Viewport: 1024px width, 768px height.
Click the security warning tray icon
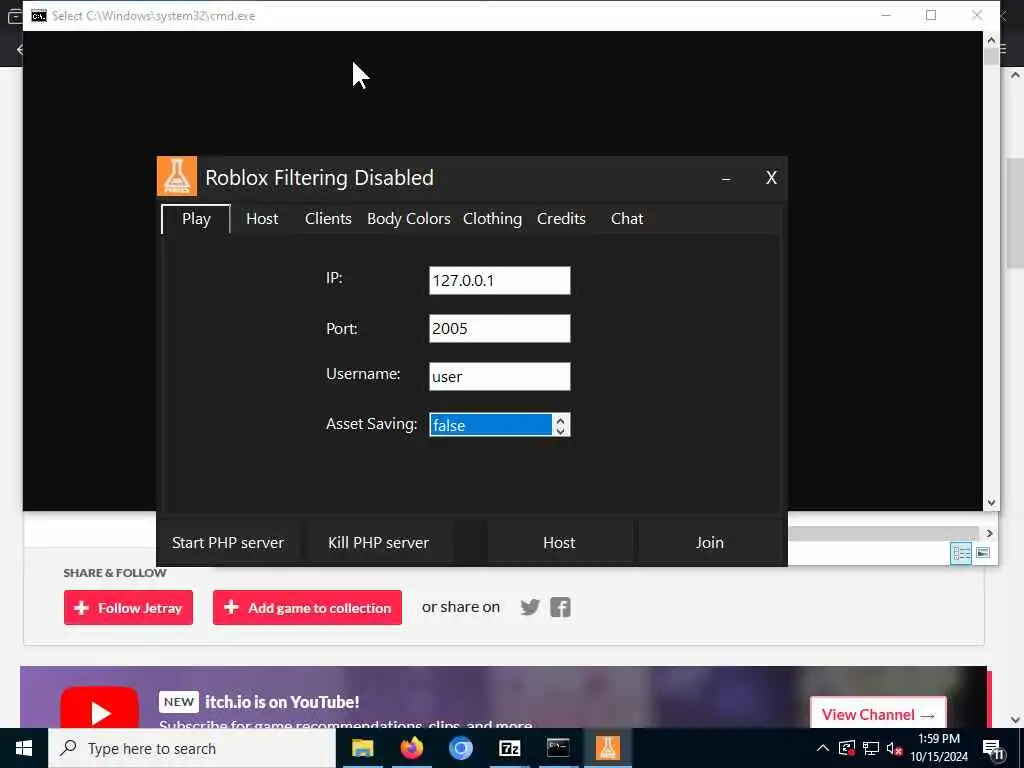pyautogui.click(x=847, y=748)
